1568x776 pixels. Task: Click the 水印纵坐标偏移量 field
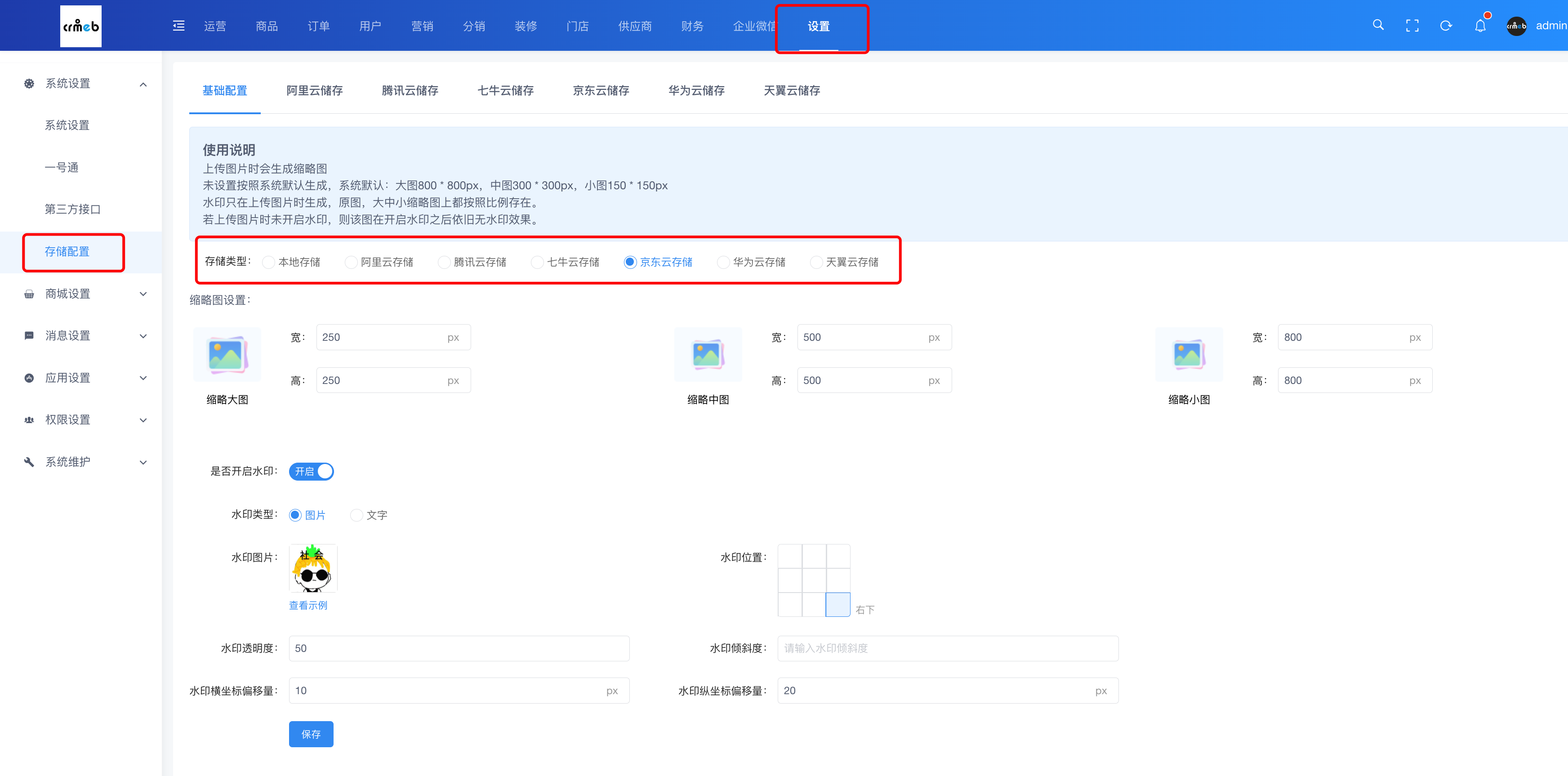click(948, 691)
